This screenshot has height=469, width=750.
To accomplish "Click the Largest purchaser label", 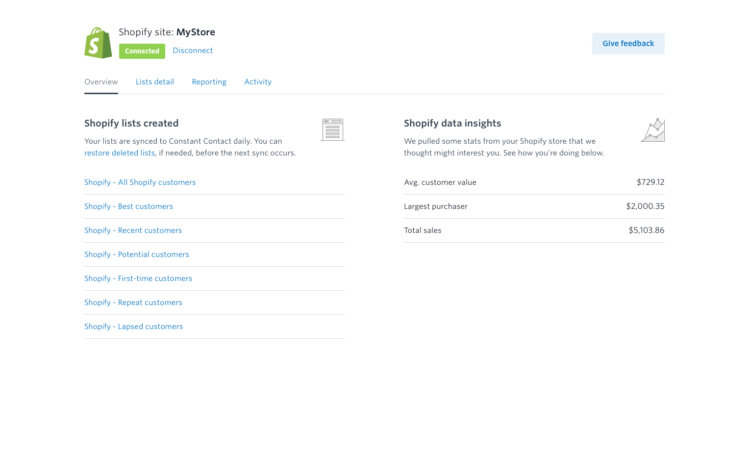I will pyautogui.click(x=436, y=206).
